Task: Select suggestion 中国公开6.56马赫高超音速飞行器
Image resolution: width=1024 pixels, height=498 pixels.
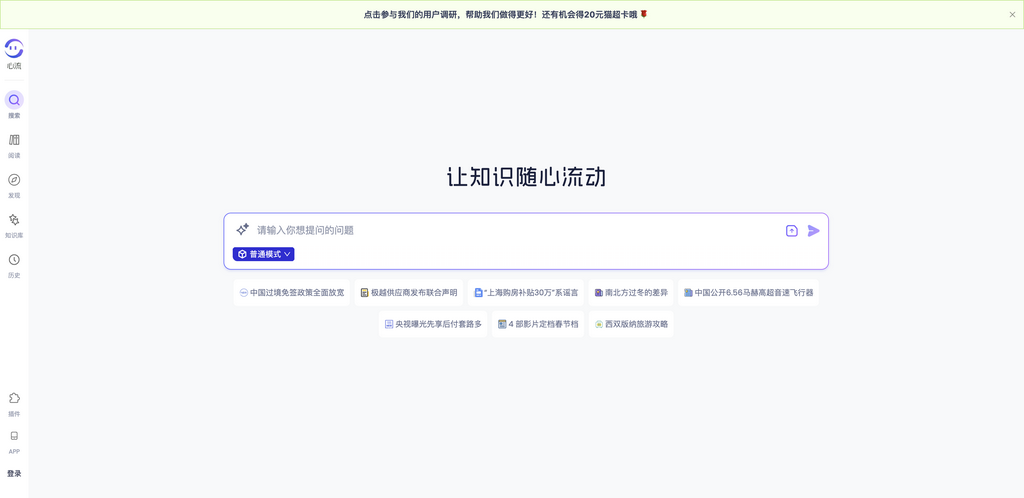Action: [x=748, y=292]
